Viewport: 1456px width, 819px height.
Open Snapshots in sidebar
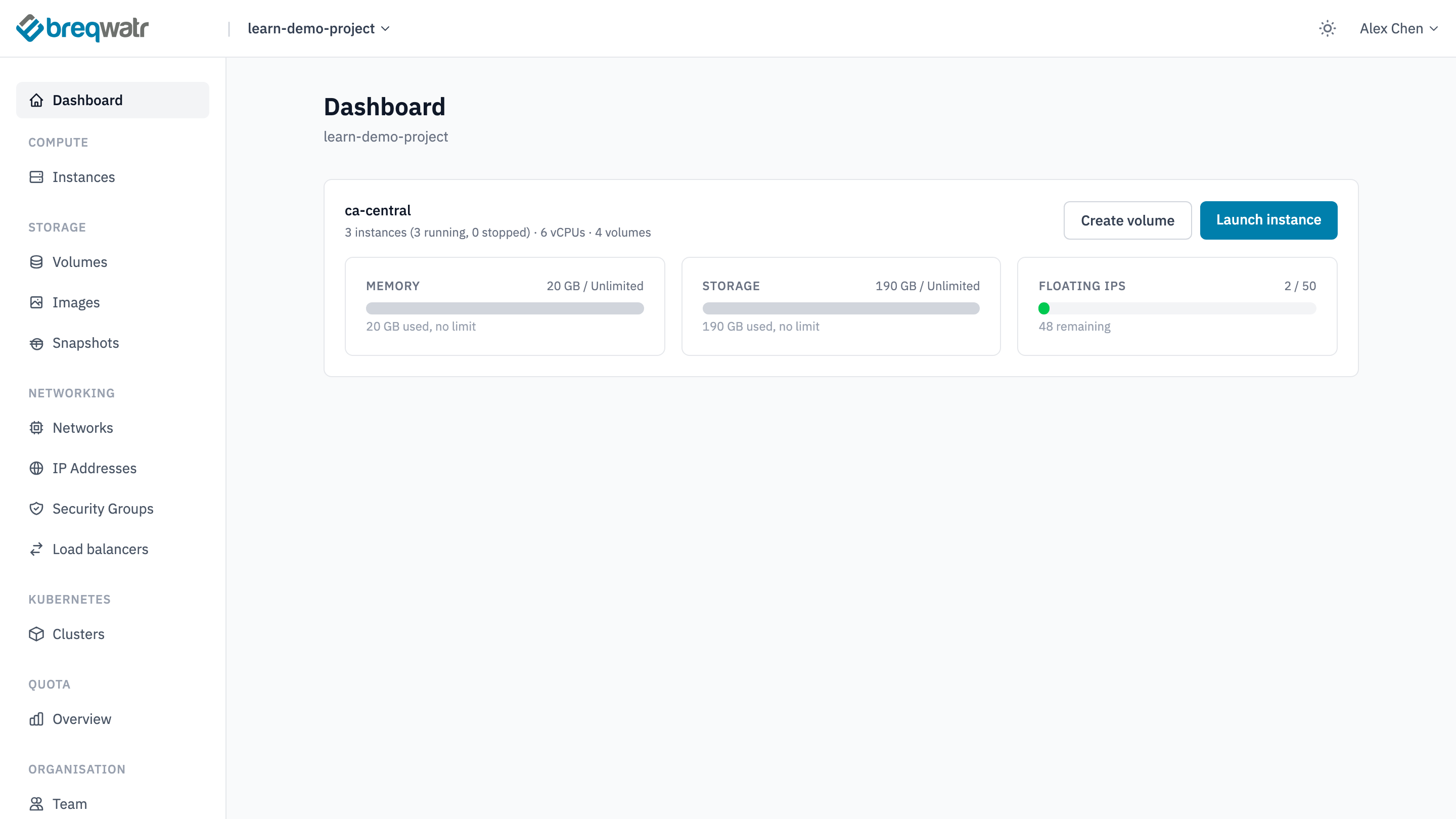pos(112,343)
